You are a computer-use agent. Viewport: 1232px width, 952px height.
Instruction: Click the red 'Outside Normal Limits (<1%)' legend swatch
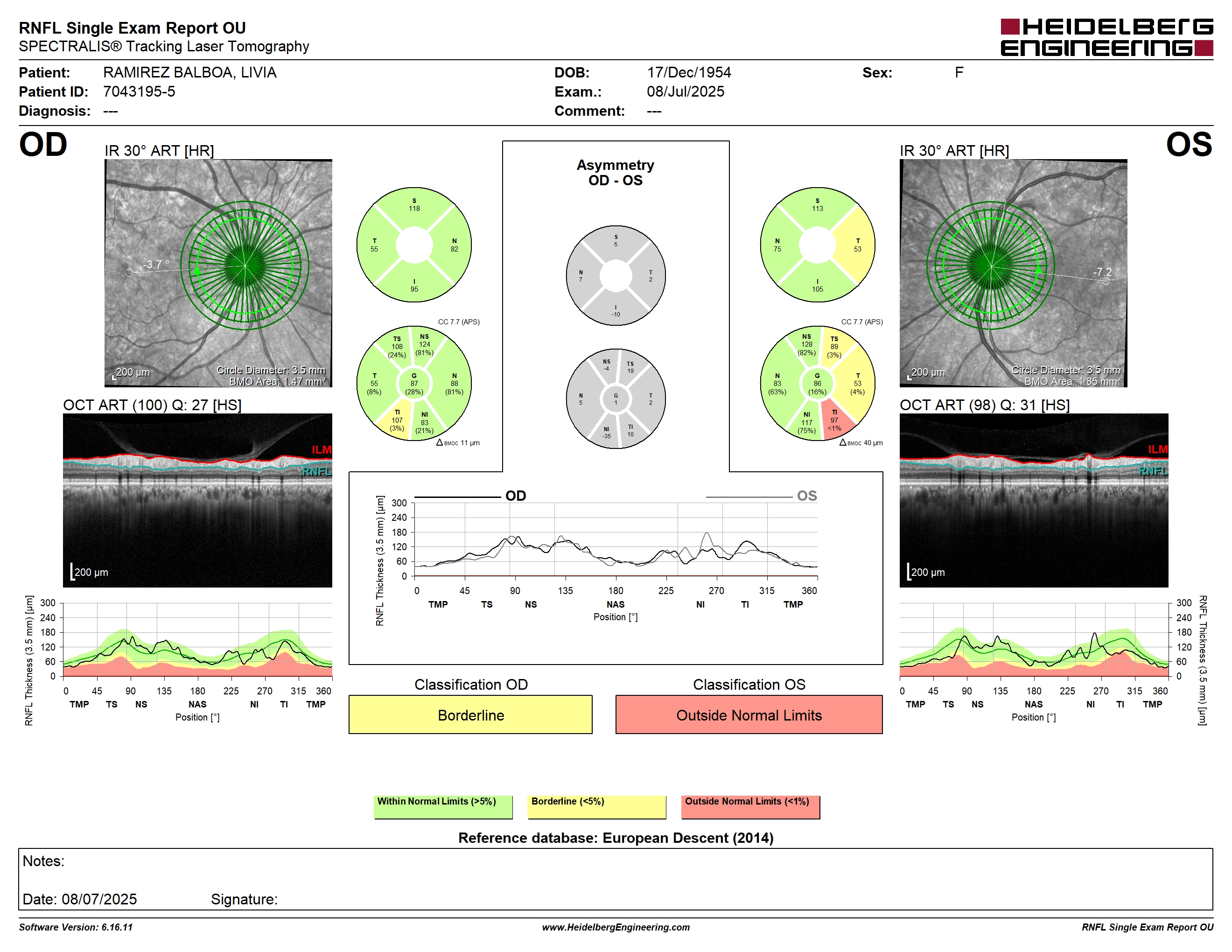750,807
